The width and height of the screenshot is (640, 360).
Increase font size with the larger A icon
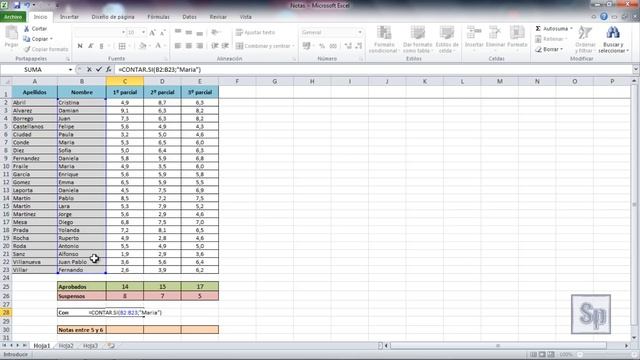[152, 32]
